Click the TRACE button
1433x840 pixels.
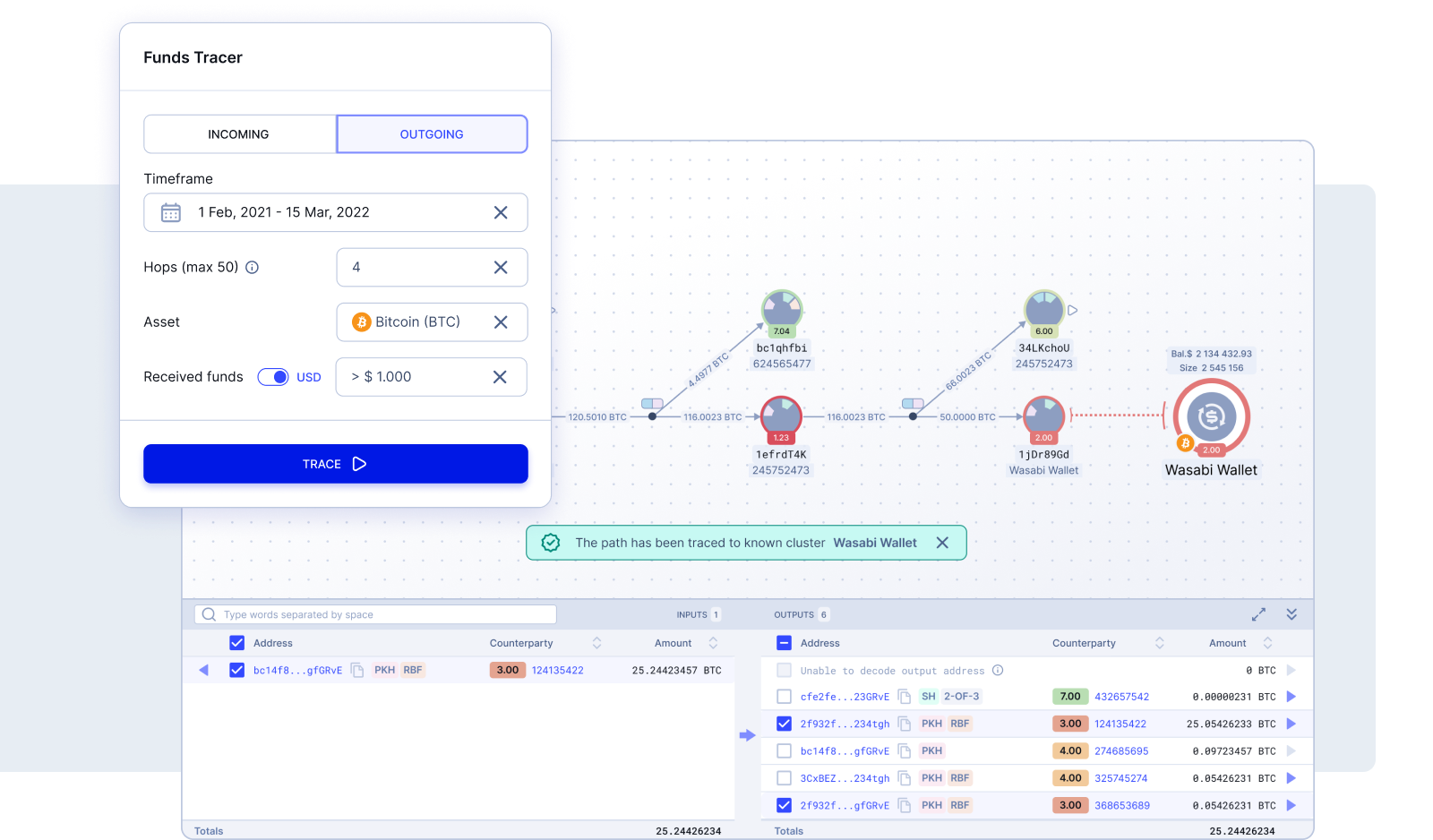click(x=336, y=464)
